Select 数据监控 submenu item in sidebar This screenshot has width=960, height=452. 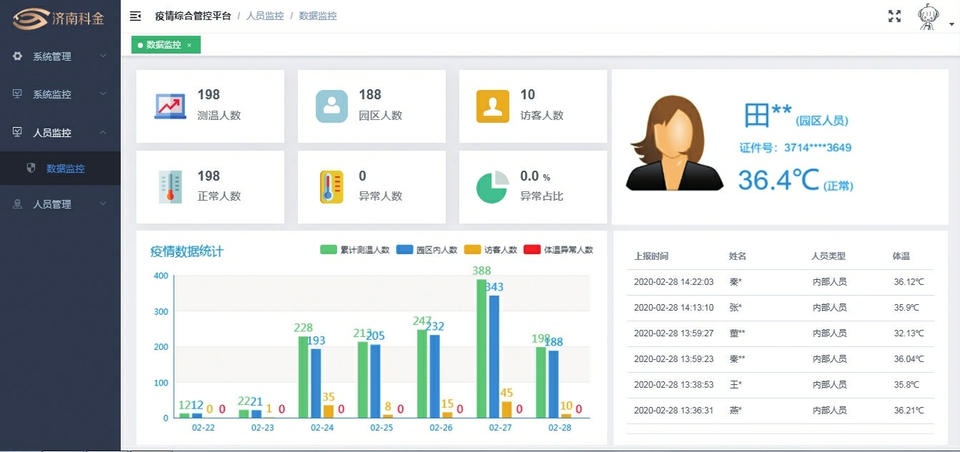(x=65, y=168)
